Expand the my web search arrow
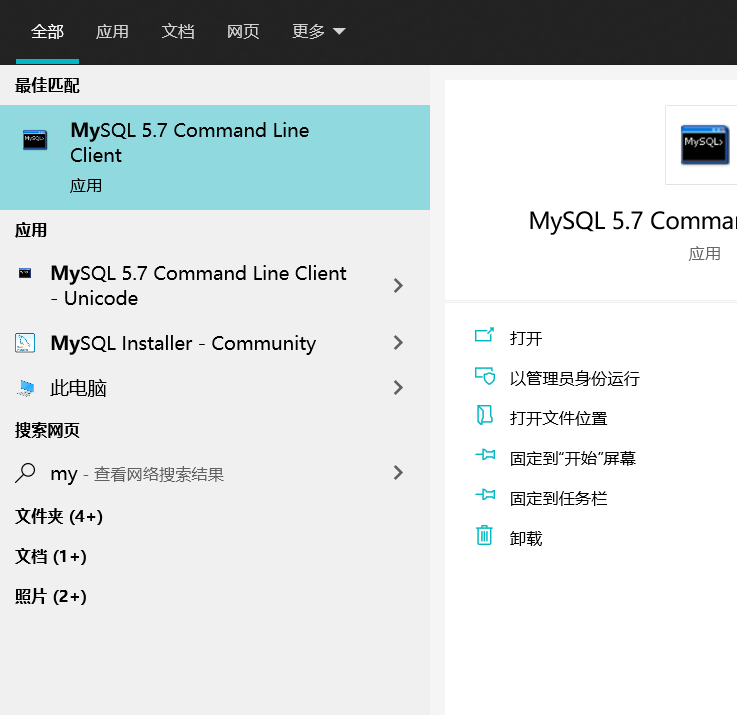The image size is (737, 715). pyautogui.click(x=398, y=472)
